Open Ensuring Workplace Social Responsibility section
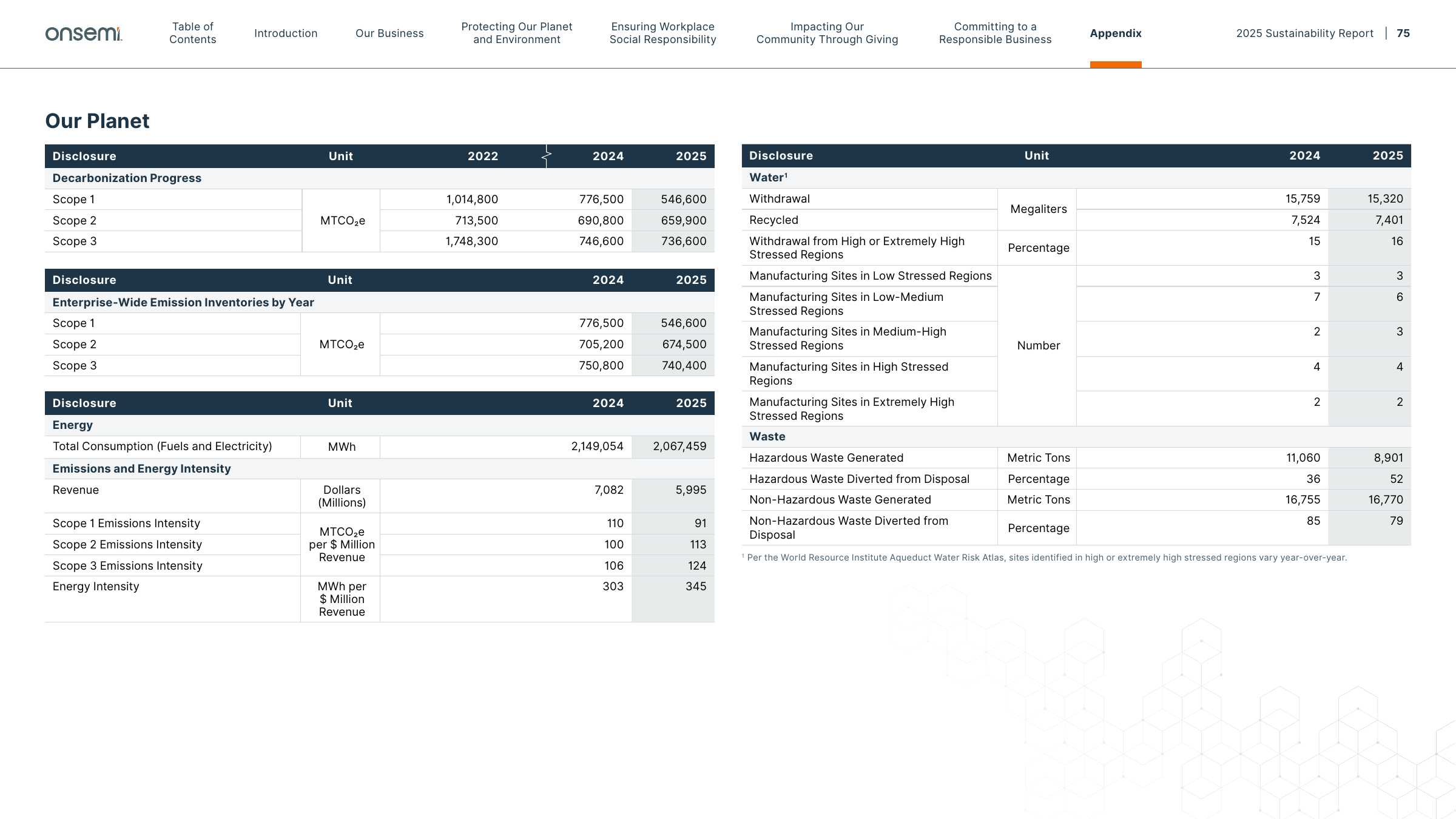The width and height of the screenshot is (1456, 819). pyautogui.click(x=663, y=33)
